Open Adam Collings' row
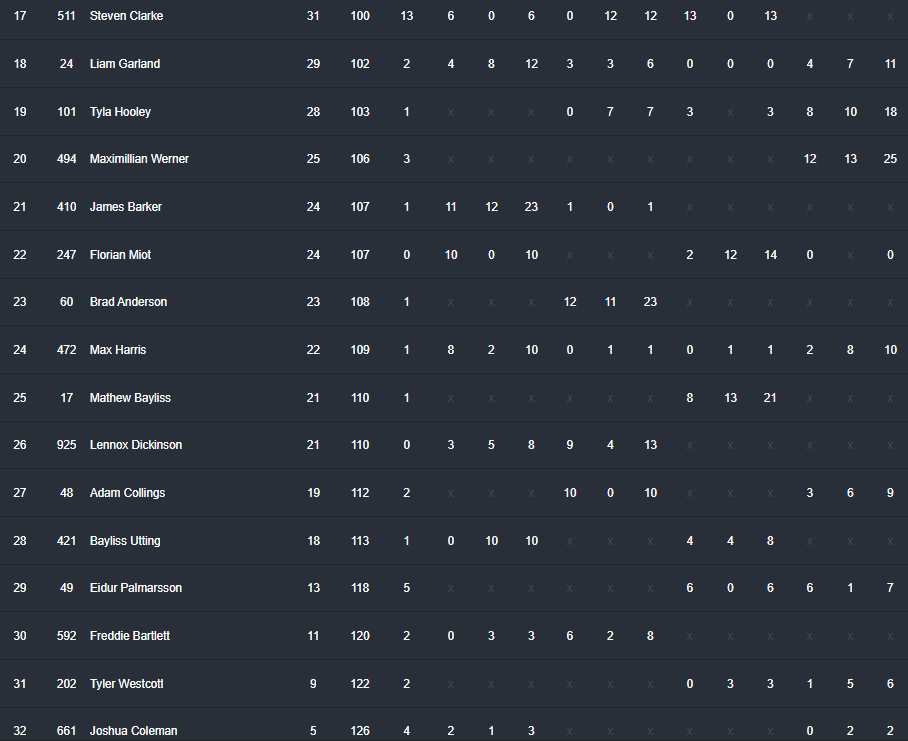This screenshot has width=908, height=741. click(x=454, y=493)
